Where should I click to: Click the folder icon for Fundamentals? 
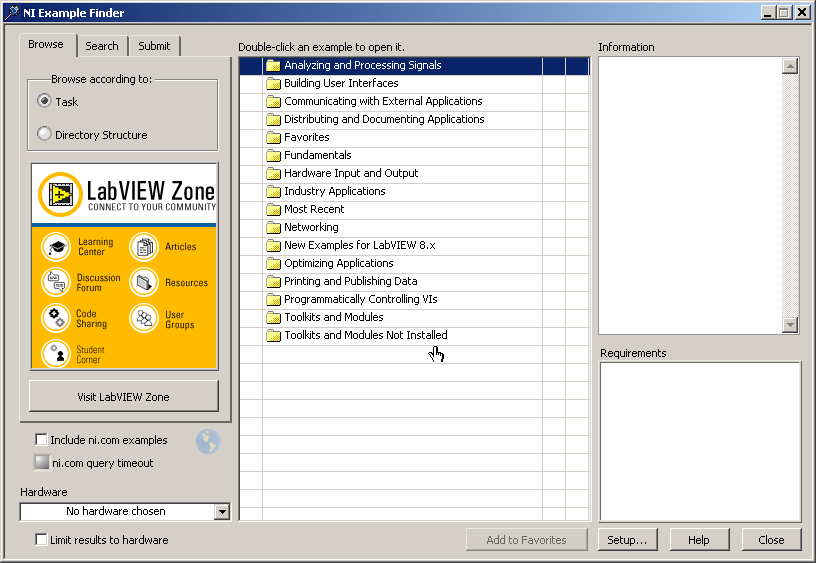click(273, 155)
